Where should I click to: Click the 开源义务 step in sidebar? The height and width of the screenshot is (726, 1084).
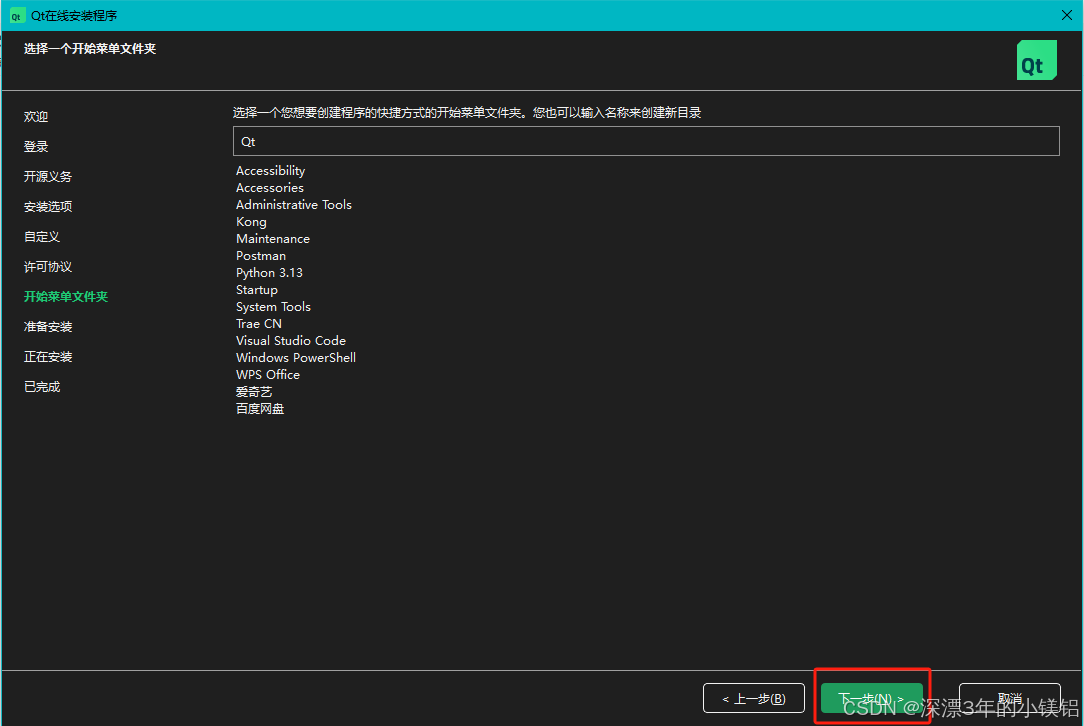(x=48, y=176)
